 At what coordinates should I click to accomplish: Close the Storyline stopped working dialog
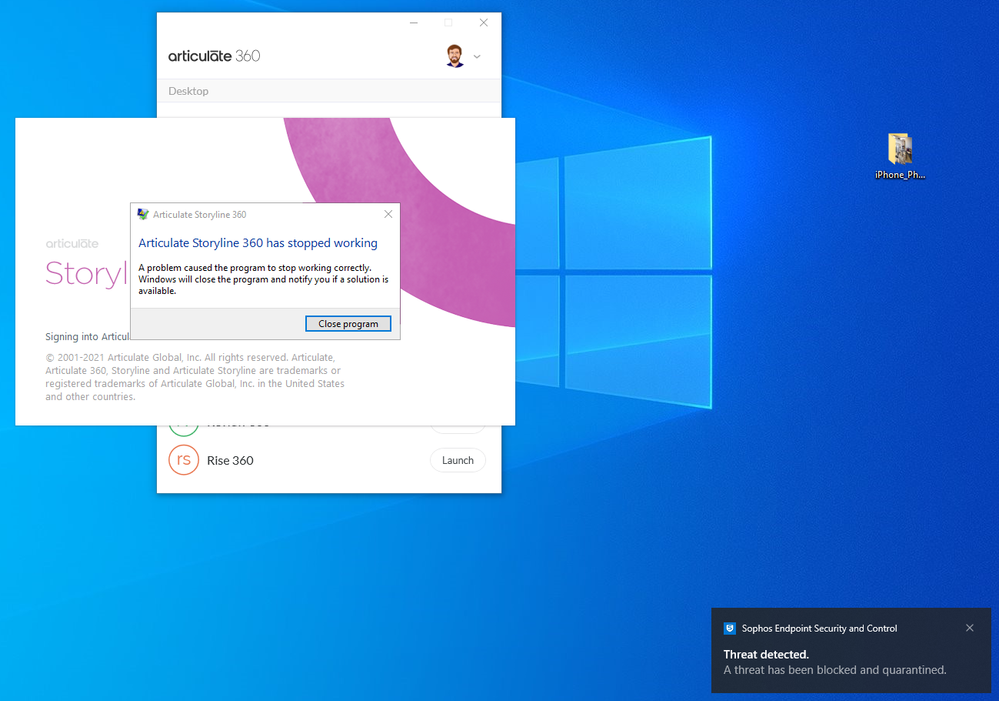pos(388,214)
